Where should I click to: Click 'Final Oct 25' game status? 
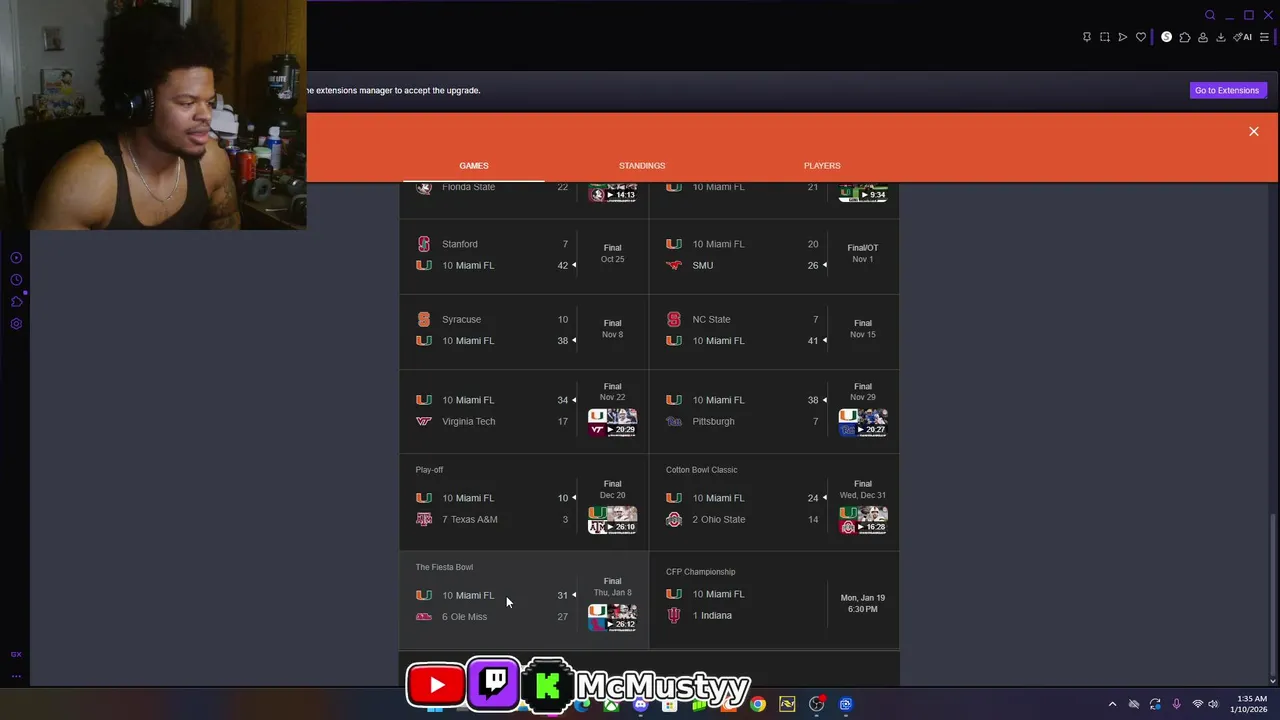(x=612, y=253)
